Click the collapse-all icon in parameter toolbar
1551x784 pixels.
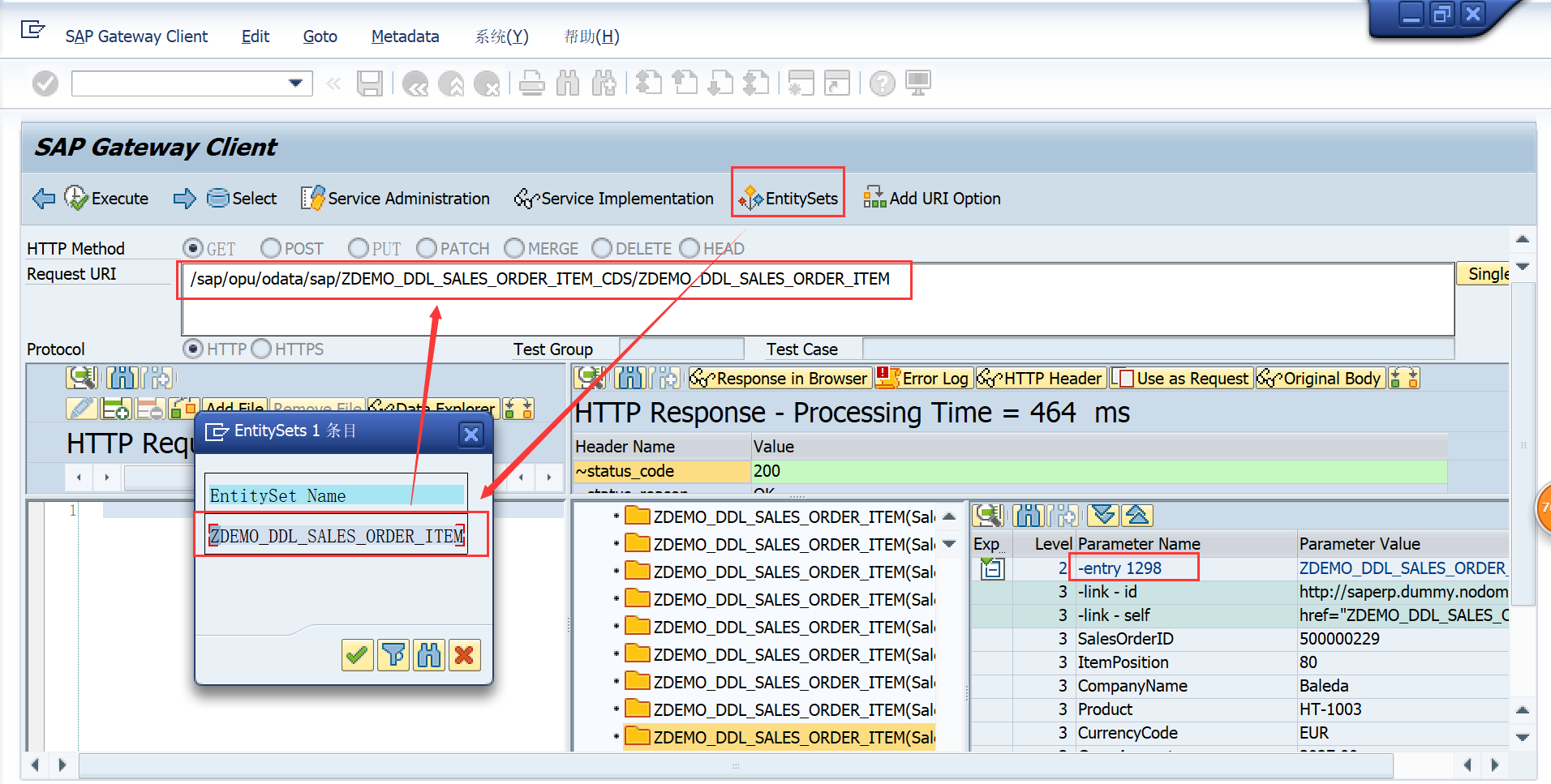click(1137, 515)
